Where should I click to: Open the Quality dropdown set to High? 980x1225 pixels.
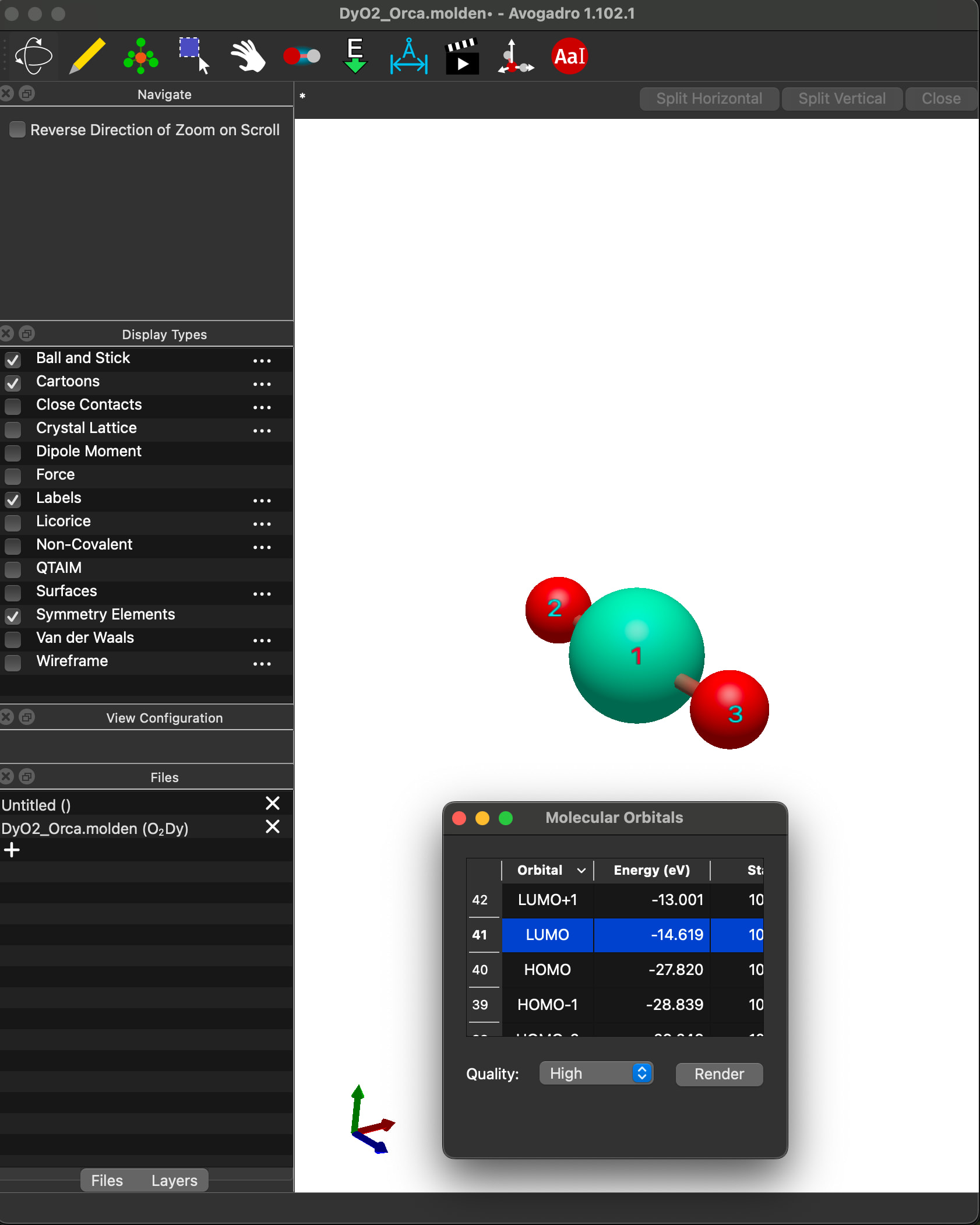point(595,1073)
